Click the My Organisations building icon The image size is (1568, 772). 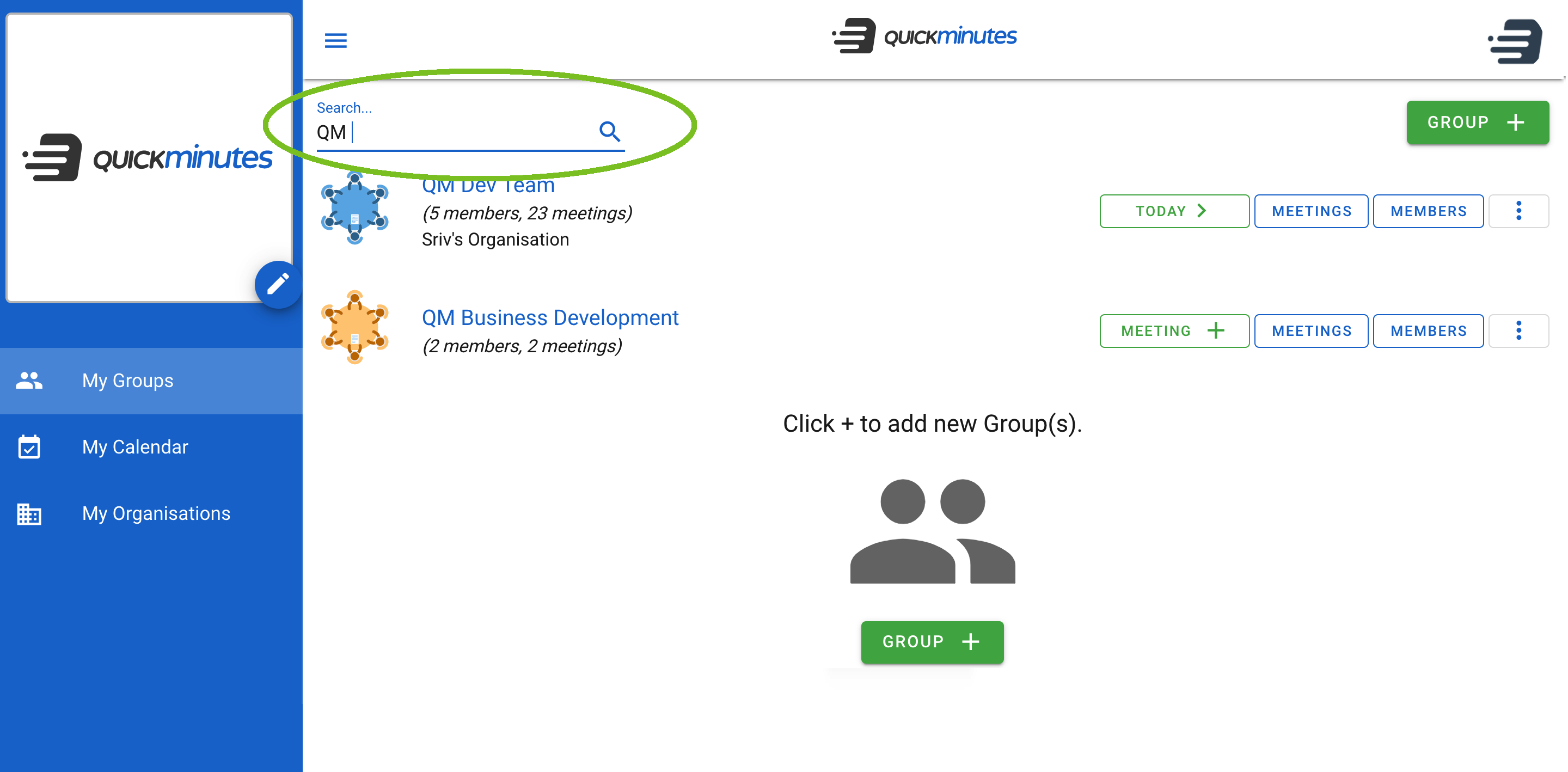click(29, 513)
